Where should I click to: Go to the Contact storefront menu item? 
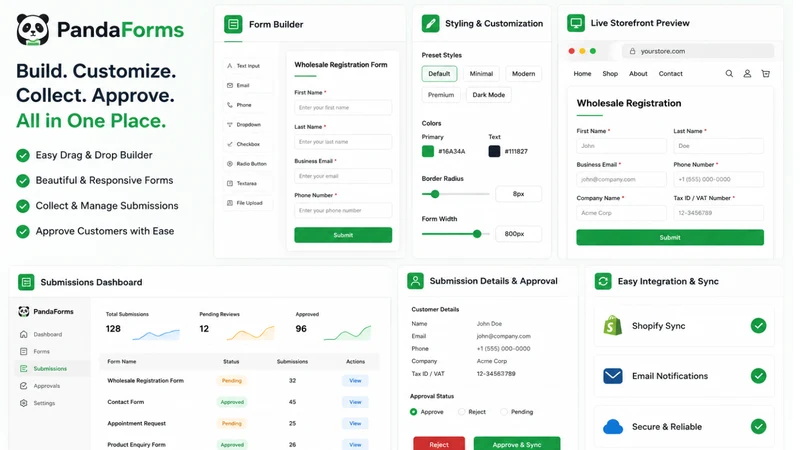(x=670, y=73)
